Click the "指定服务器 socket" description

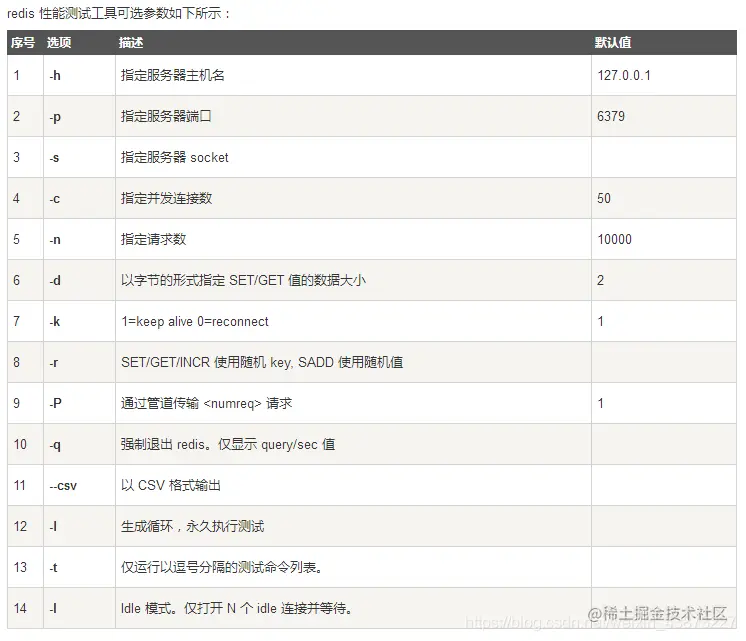tap(175, 157)
